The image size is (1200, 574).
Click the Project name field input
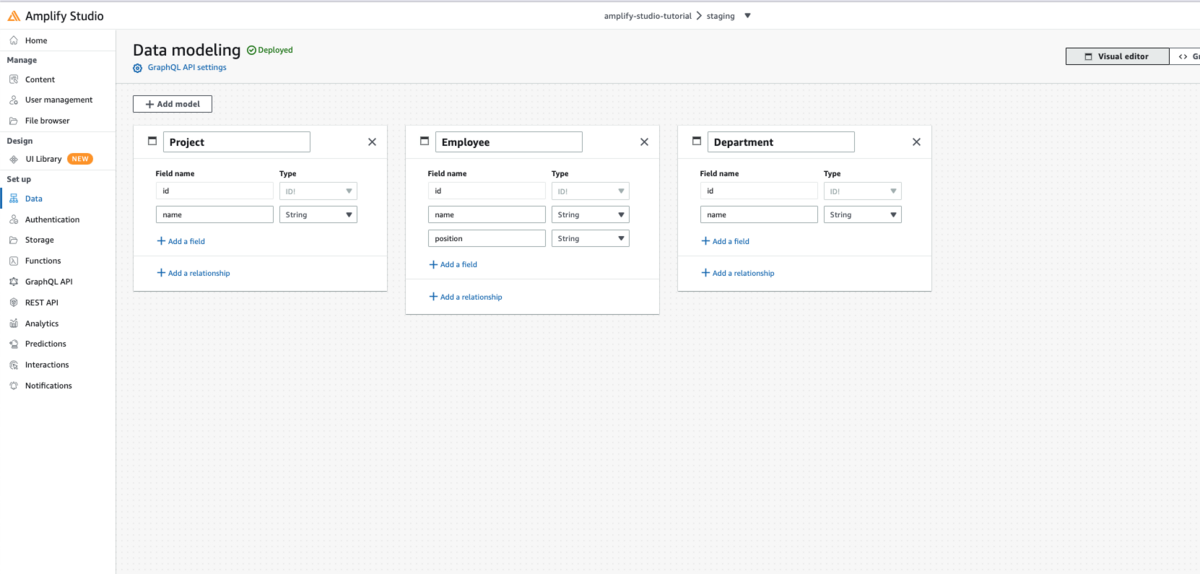coord(215,215)
